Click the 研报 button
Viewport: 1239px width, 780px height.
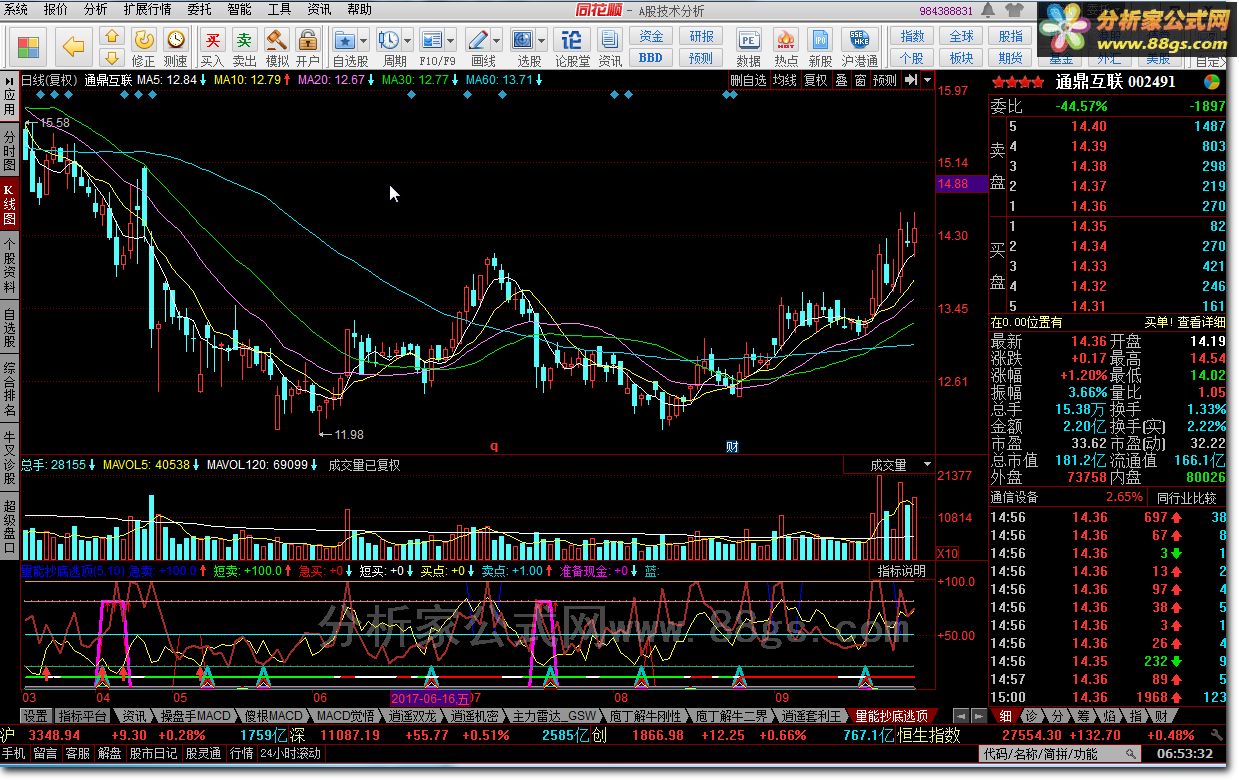pyautogui.click(x=701, y=37)
